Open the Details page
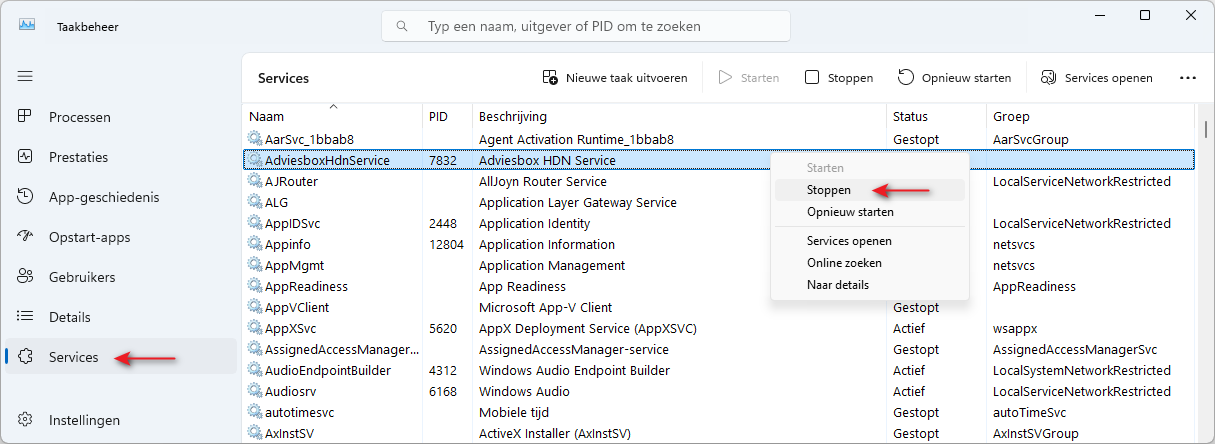 point(120,317)
